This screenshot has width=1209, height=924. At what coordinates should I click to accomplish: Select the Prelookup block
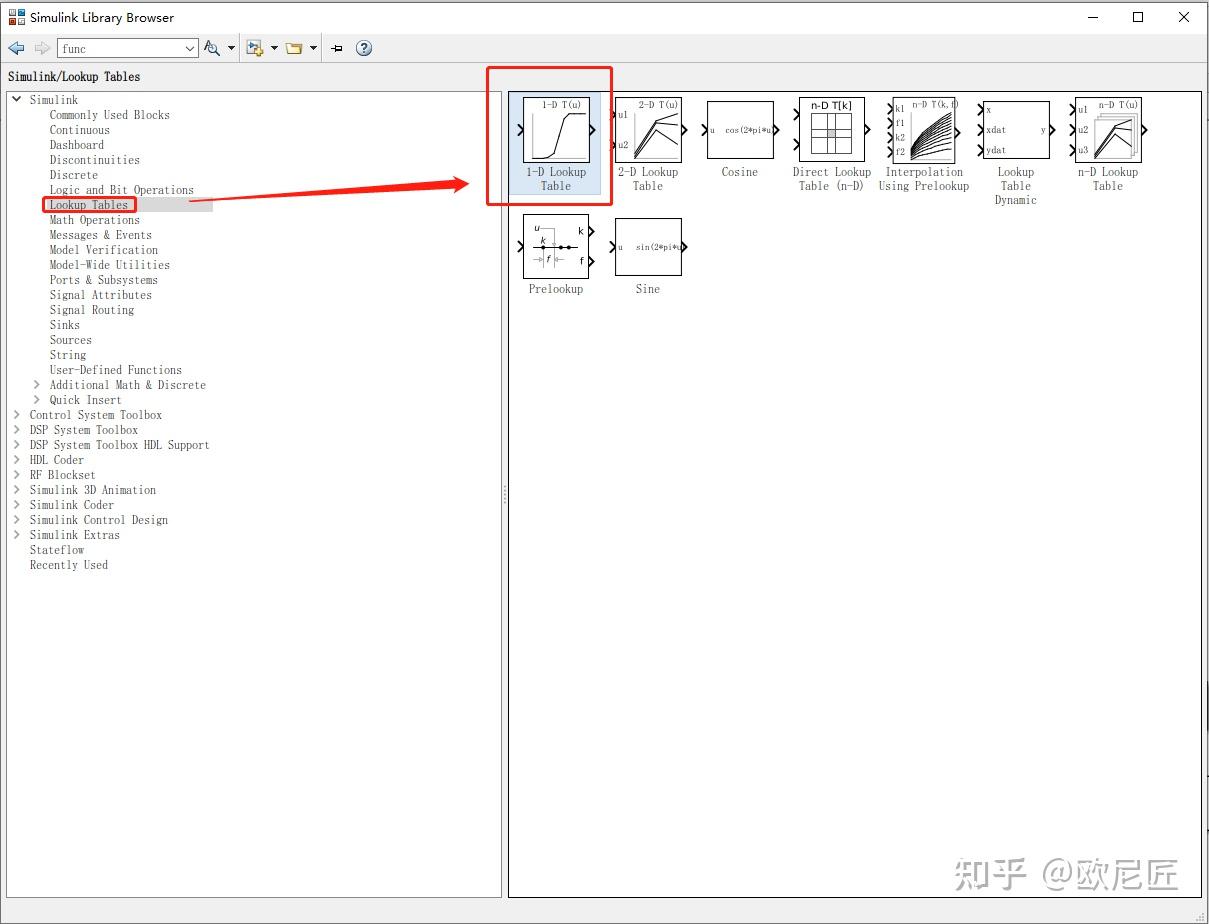pos(555,247)
